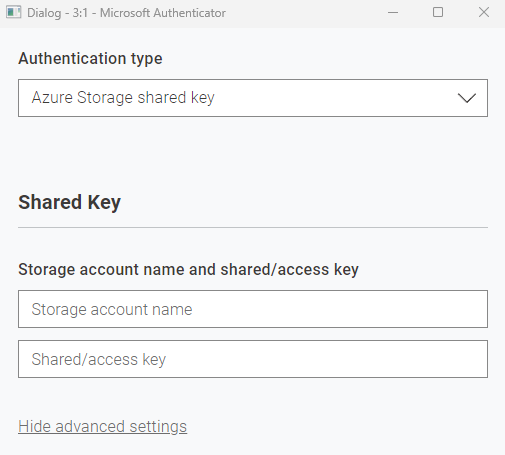505x455 pixels.
Task: Focus the Shared/access key field
Action: coord(253,359)
